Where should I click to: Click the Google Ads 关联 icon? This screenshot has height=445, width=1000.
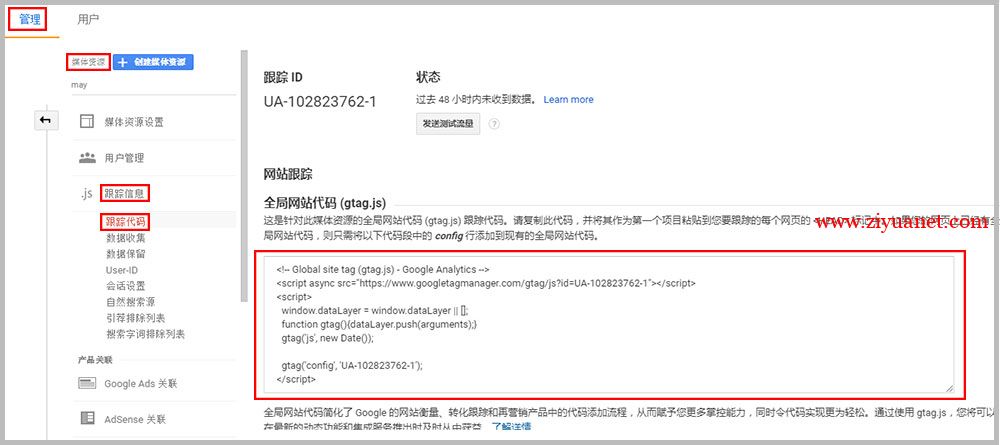(x=87, y=383)
